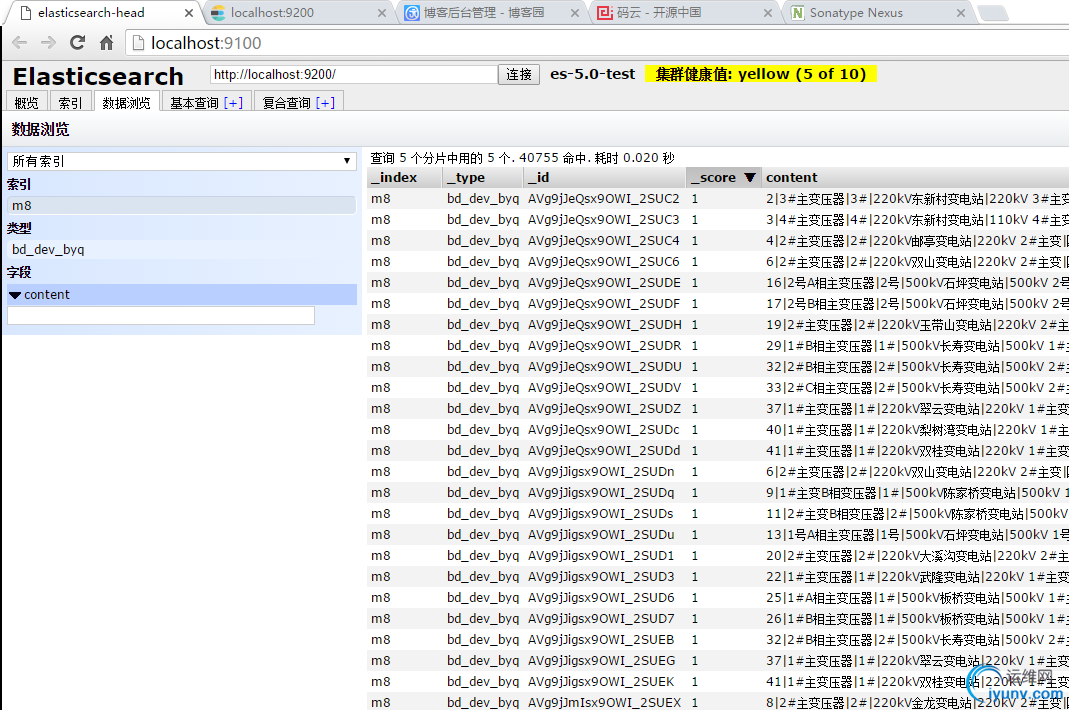Sort by content column header

[915, 177]
